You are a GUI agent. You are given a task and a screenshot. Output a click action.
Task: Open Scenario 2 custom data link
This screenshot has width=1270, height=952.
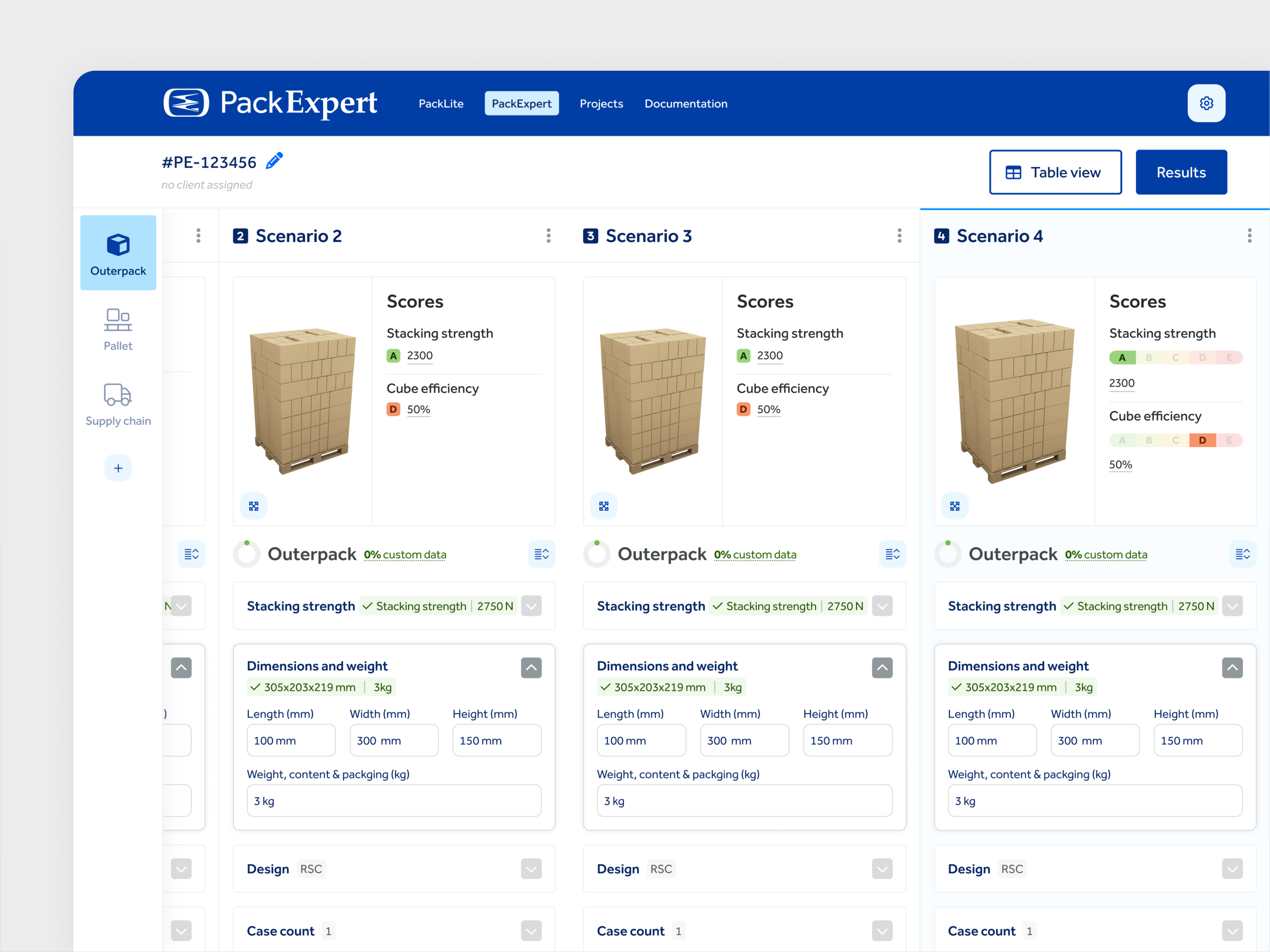405,555
